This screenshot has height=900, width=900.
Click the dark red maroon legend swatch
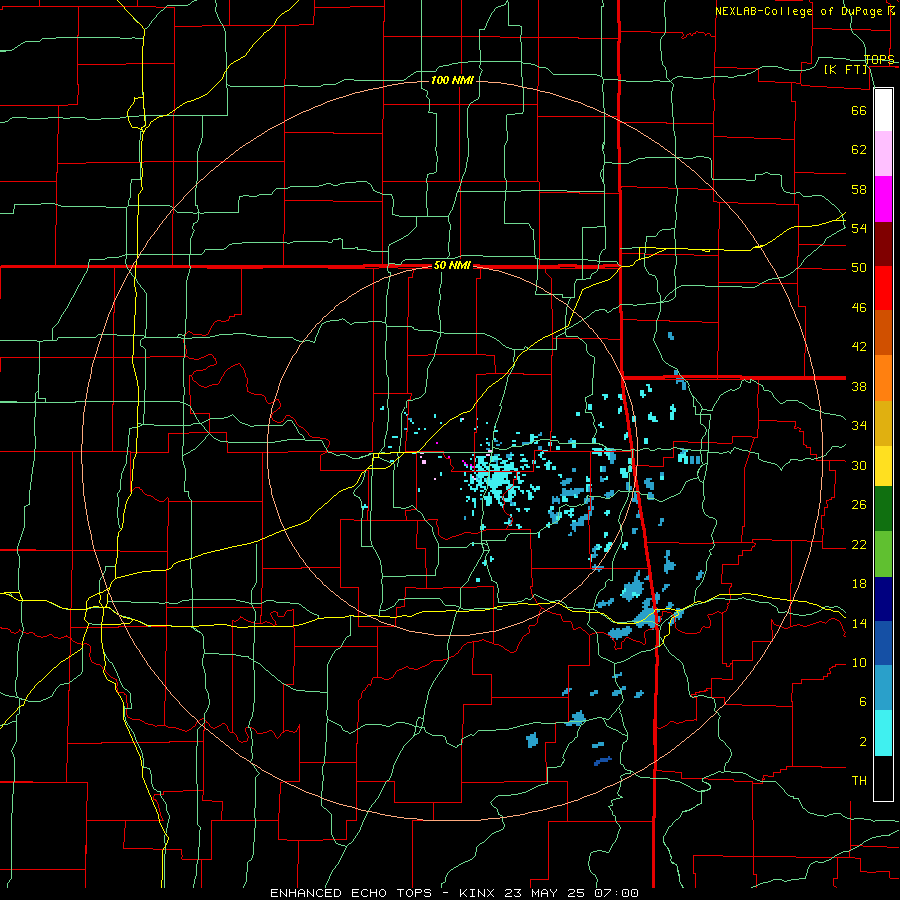883,244
